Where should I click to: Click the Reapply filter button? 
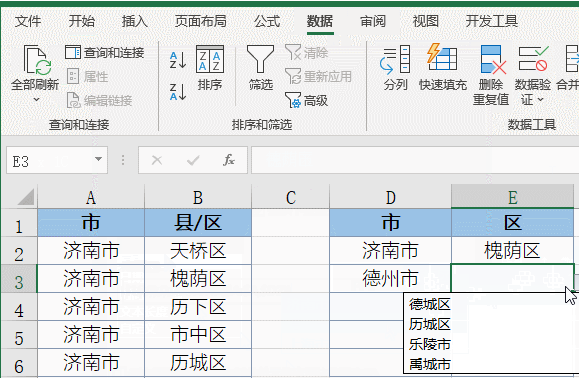point(318,77)
